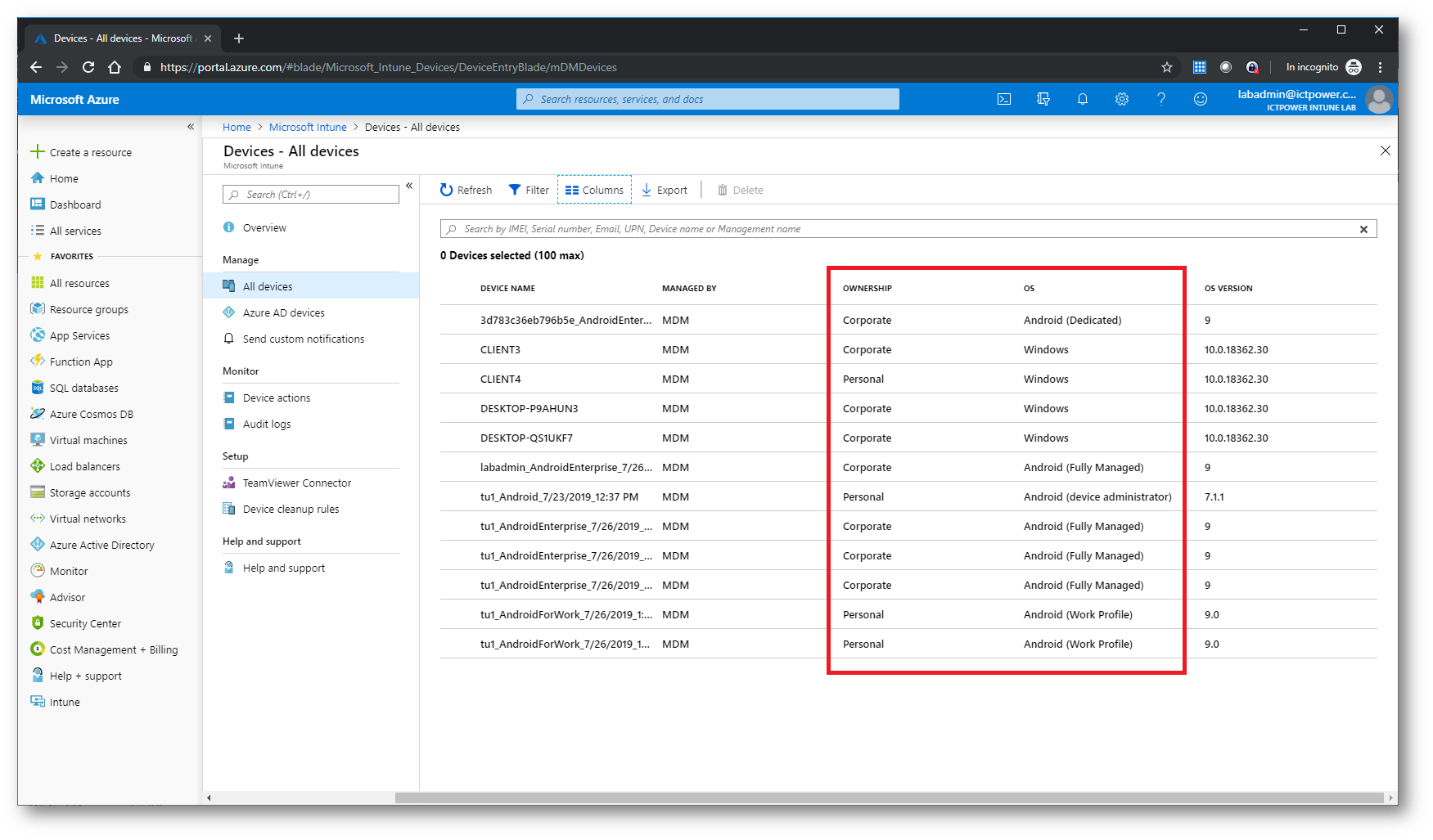Open All resources in favorites
The height and width of the screenshot is (840, 1433).
[x=70, y=283]
